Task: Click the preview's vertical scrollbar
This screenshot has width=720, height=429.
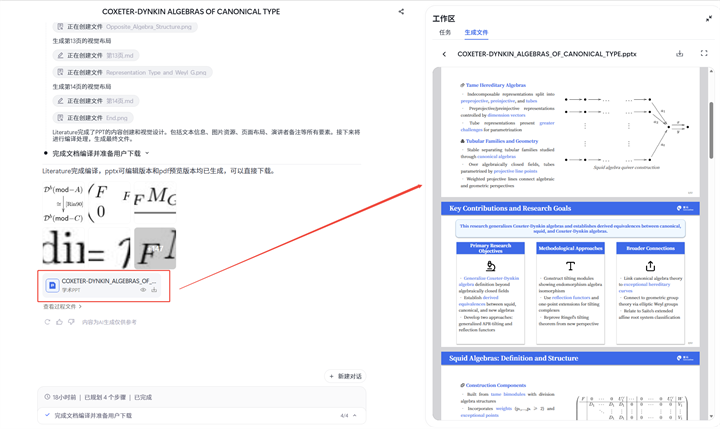Action: pos(711,120)
